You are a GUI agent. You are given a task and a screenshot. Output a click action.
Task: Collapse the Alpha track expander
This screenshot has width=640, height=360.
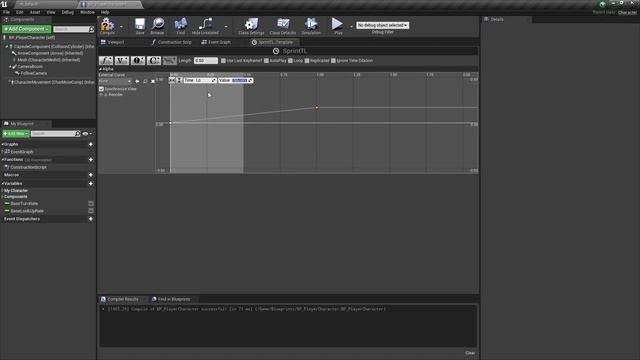click(100, 69)
